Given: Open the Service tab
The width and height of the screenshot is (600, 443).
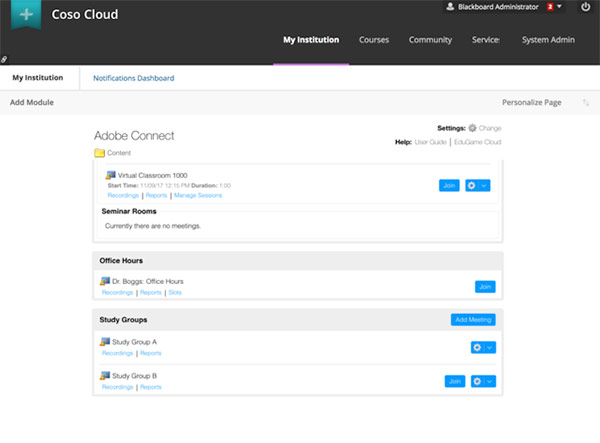Looking at the screenshot, I should click(486, 40).
